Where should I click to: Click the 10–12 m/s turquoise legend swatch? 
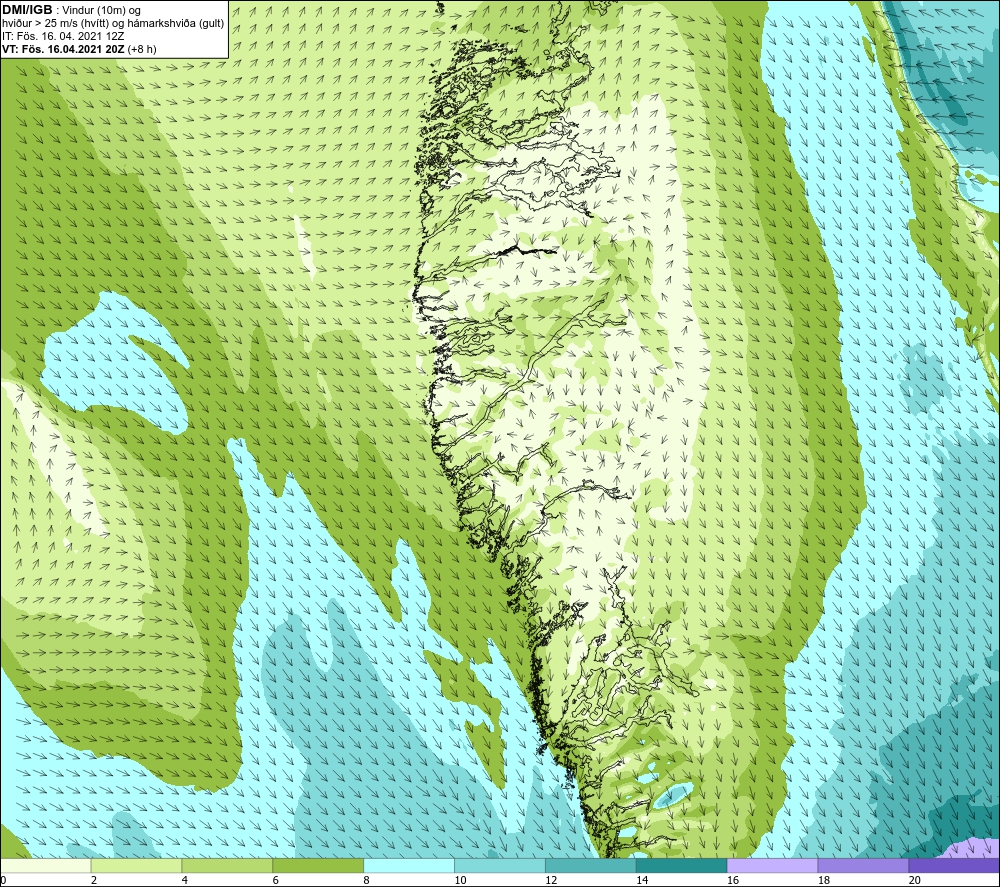pos(500,865)
